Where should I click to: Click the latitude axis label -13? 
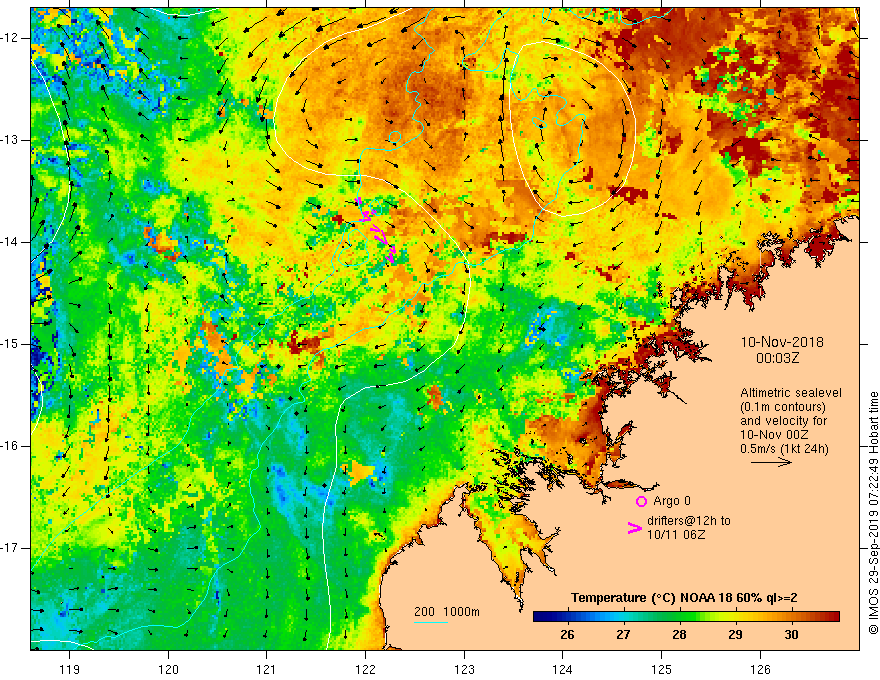11,140
